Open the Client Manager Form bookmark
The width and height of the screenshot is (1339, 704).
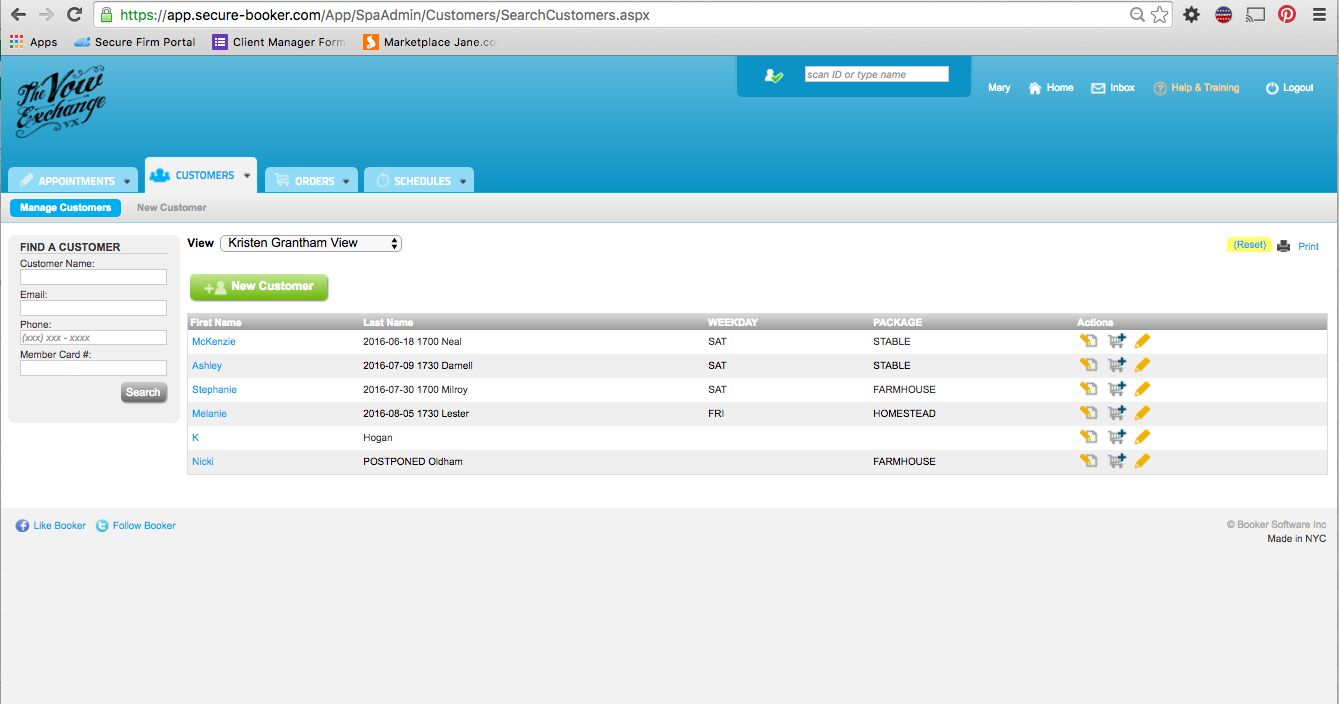[279, 42]
